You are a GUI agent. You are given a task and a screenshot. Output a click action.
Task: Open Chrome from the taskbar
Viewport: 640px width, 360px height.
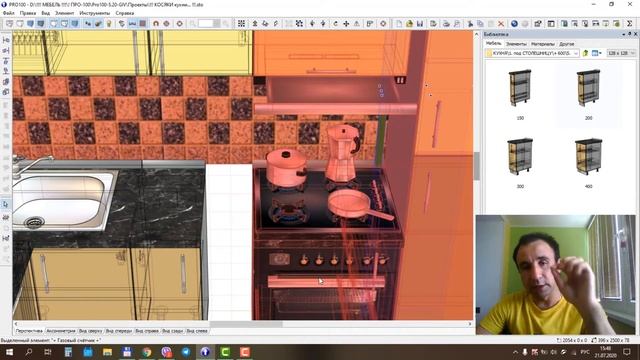point(147,352)
